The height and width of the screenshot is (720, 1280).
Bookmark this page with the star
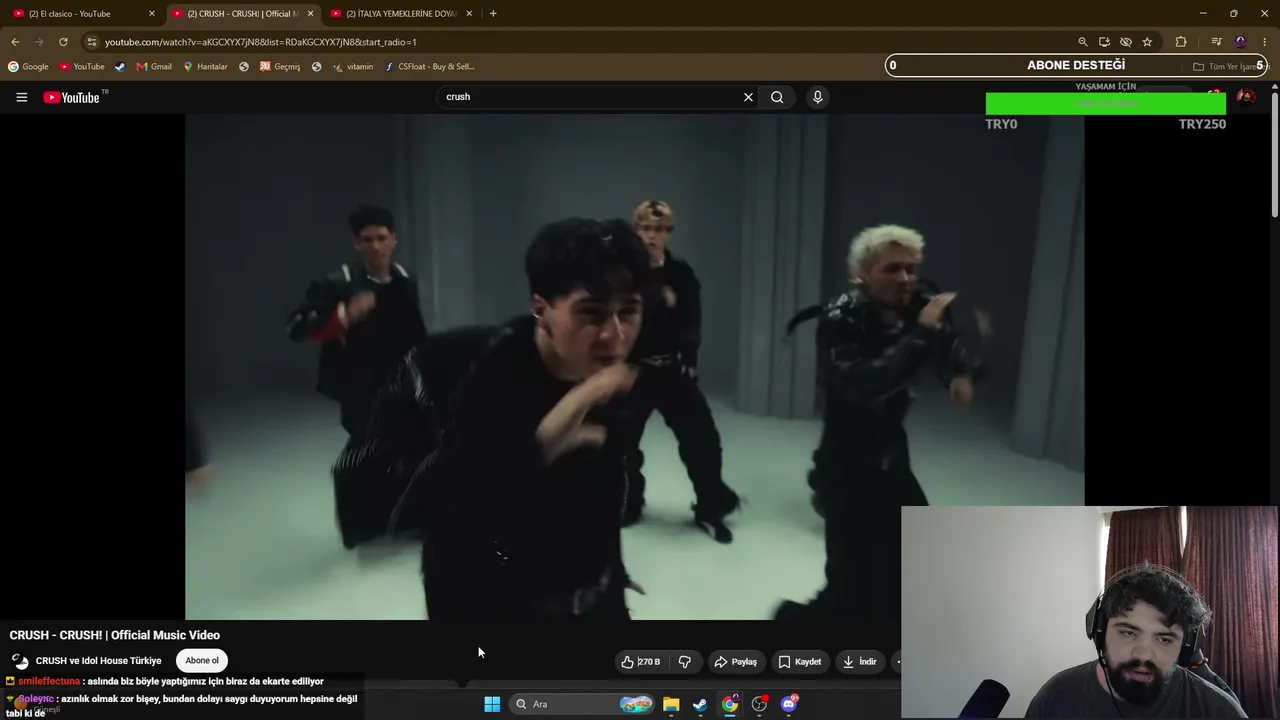click(x=1147, y=42)
